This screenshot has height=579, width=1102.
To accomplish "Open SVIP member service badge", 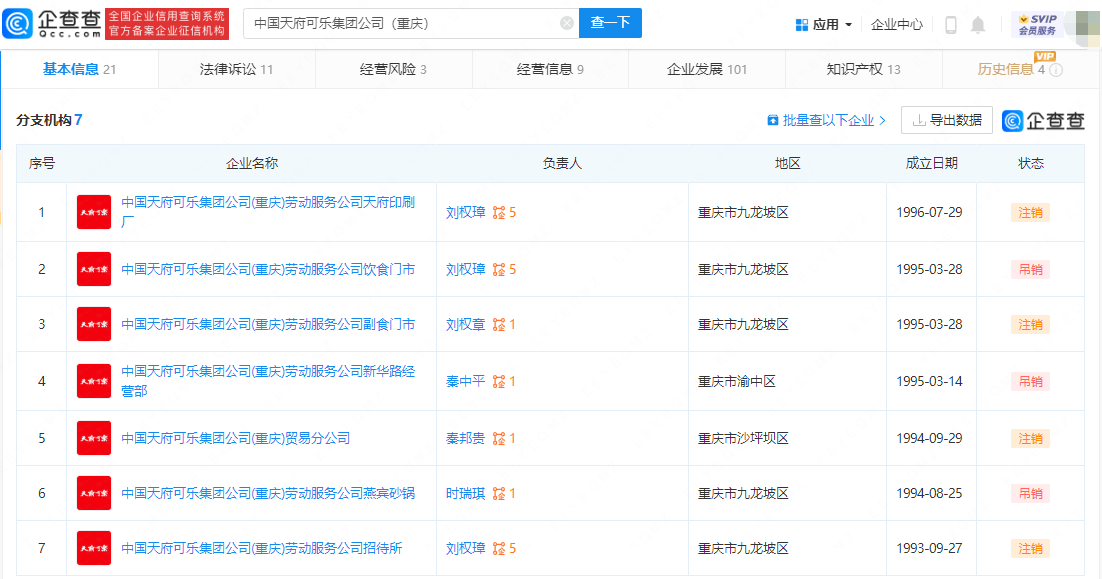I will coord(1037,25).
